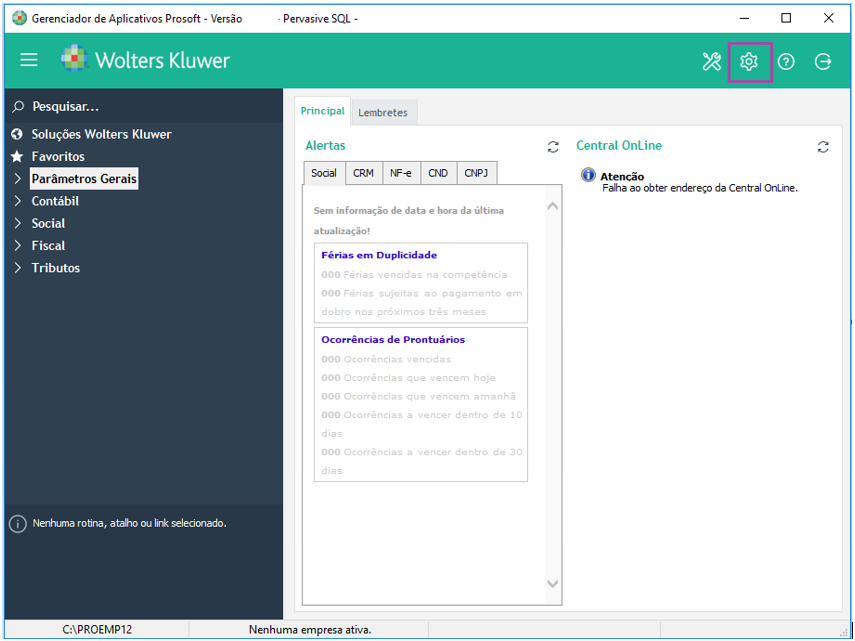The height and width of the screenshot is (641, 855).
Task: Click the search magnifier icon
Action: click(18, 106)
